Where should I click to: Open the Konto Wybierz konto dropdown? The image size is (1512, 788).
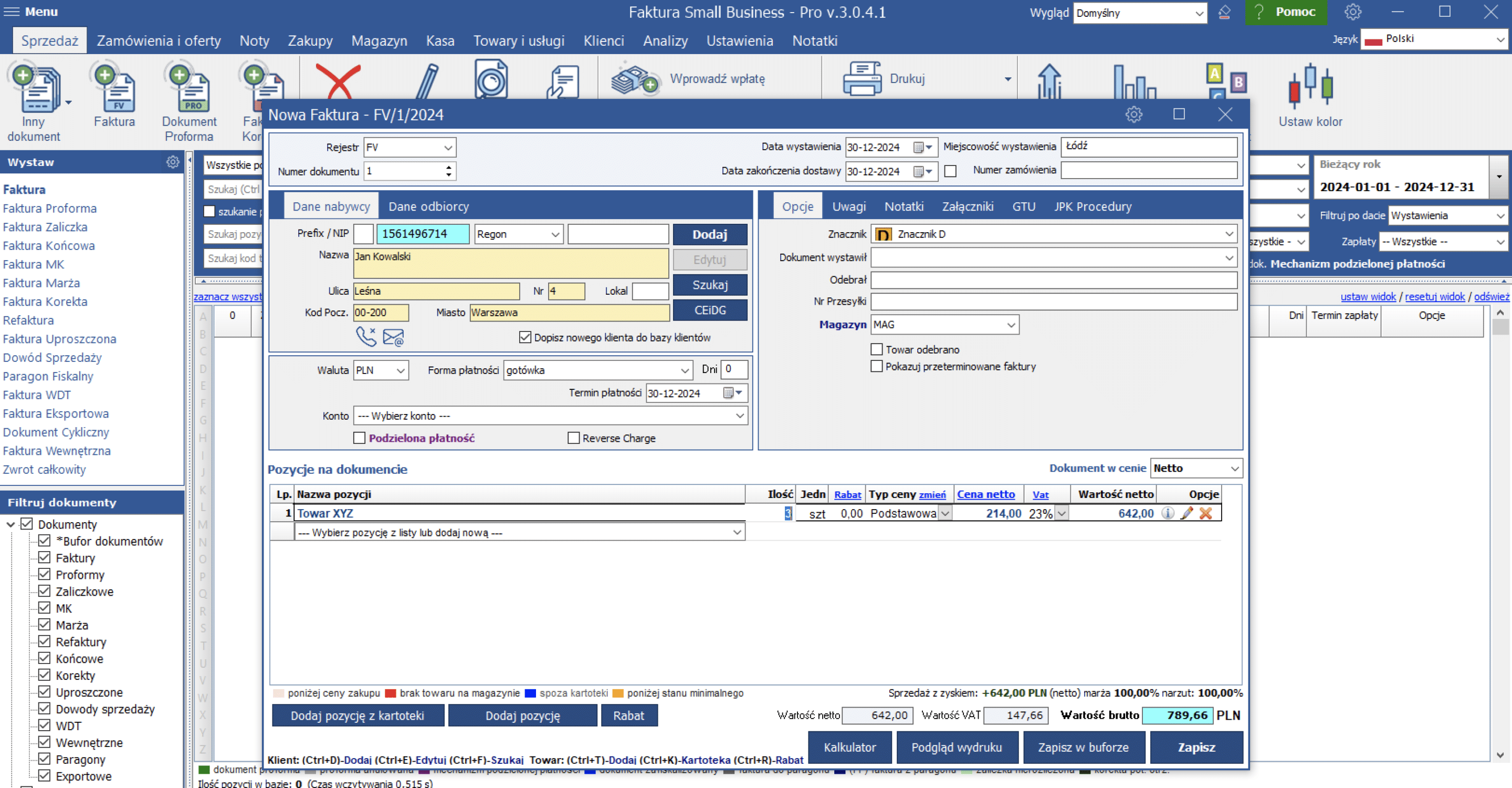740,416
